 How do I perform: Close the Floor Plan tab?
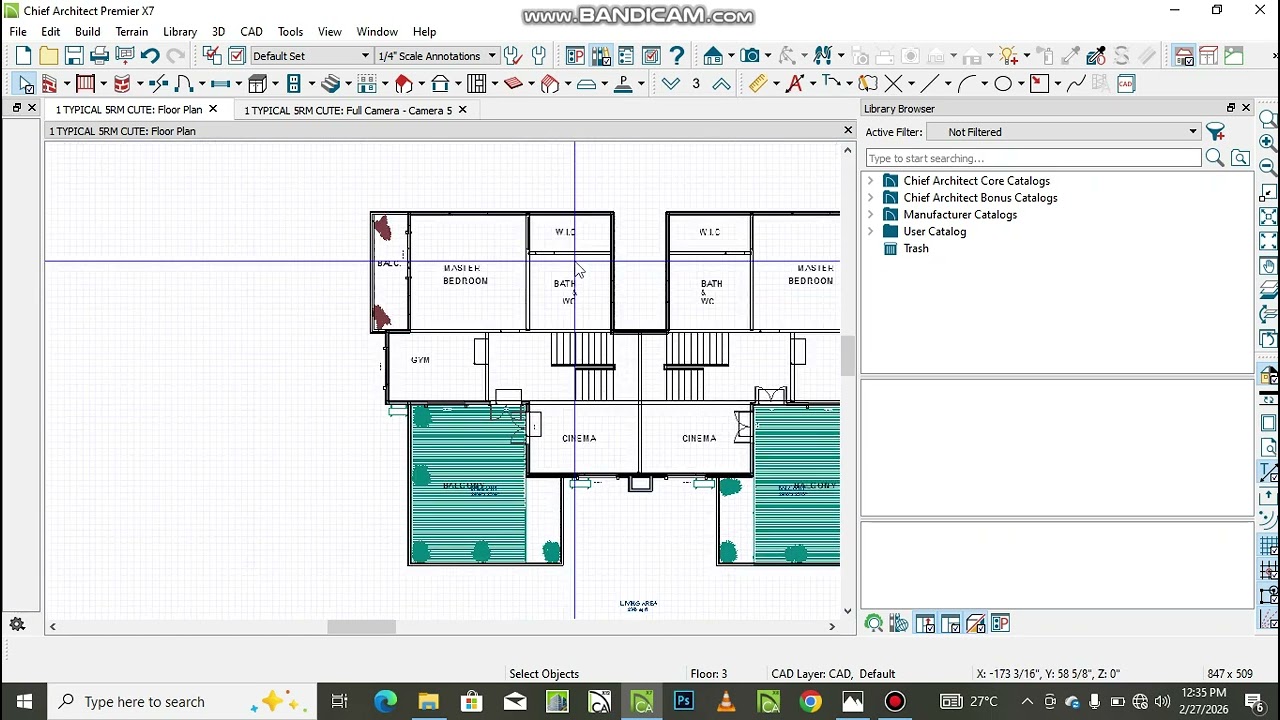pyautogui.click(x=213, y=110)
